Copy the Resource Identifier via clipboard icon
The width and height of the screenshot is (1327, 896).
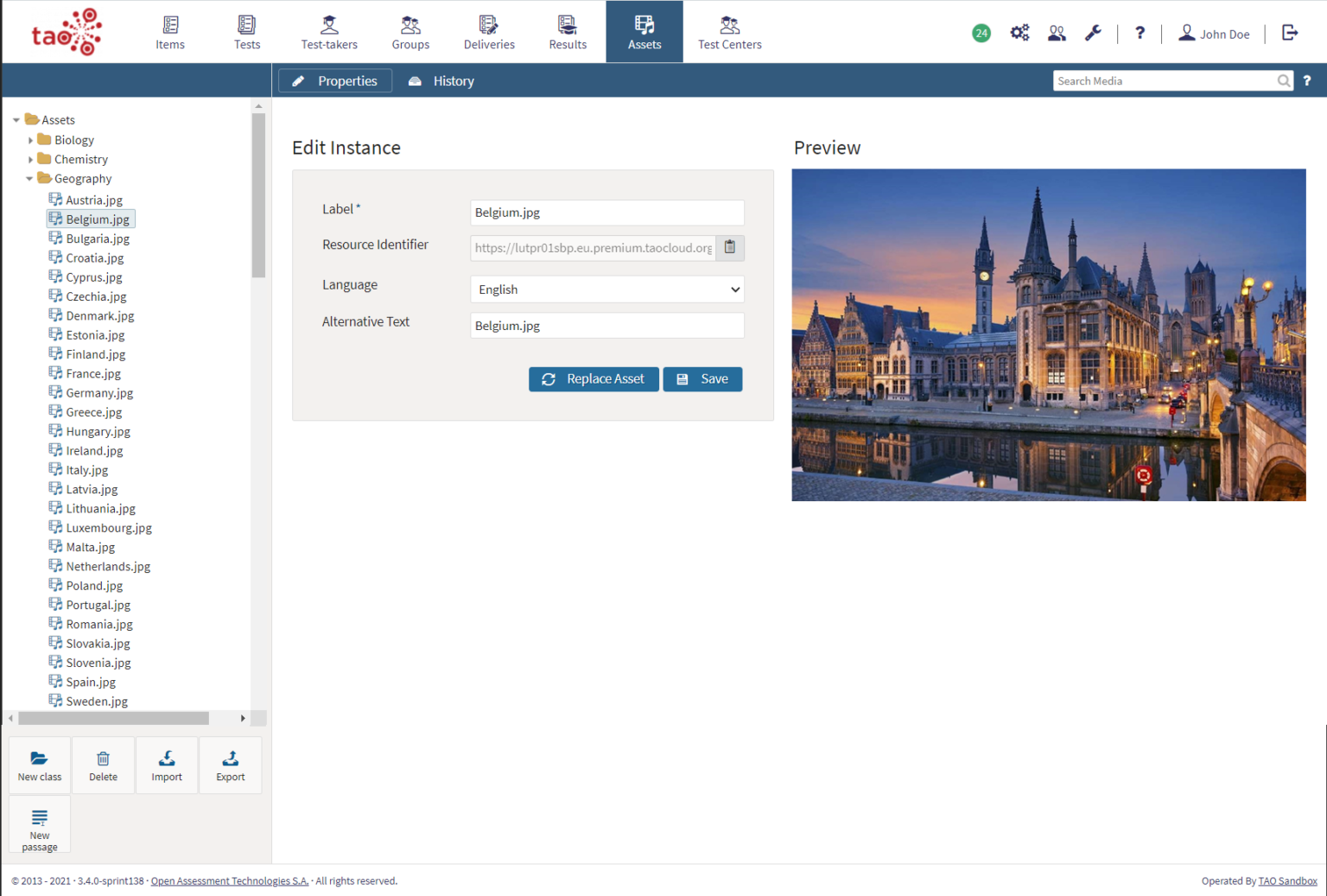tap(729, 248)
